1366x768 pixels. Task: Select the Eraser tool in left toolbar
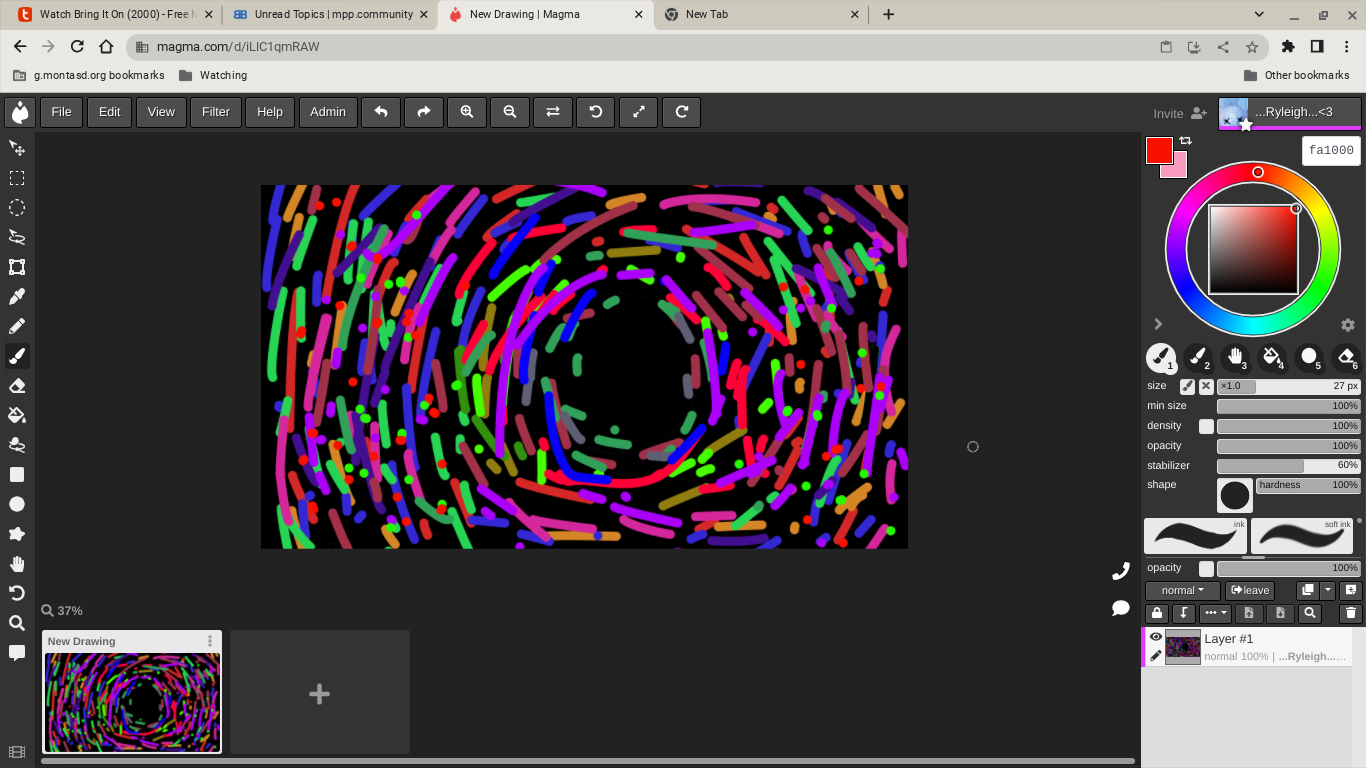17,386
